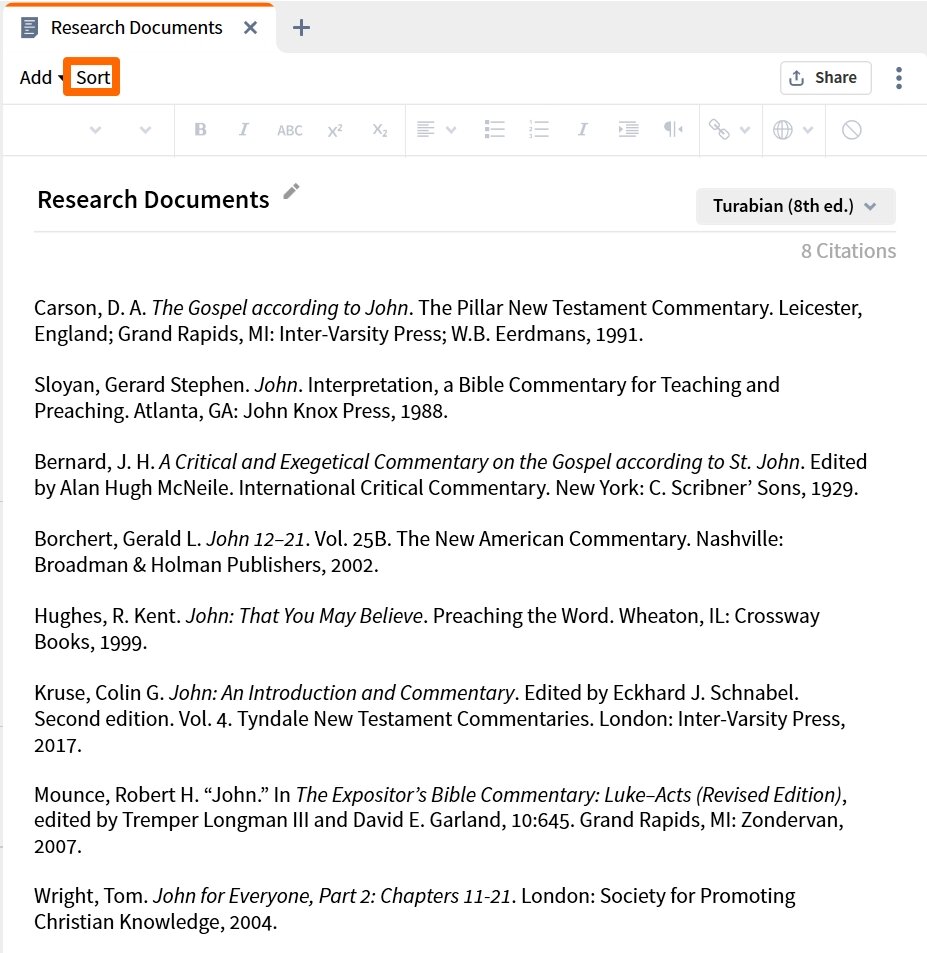927x953 pixels.
Task: Open the Add menu
Action: click(40, 78)
